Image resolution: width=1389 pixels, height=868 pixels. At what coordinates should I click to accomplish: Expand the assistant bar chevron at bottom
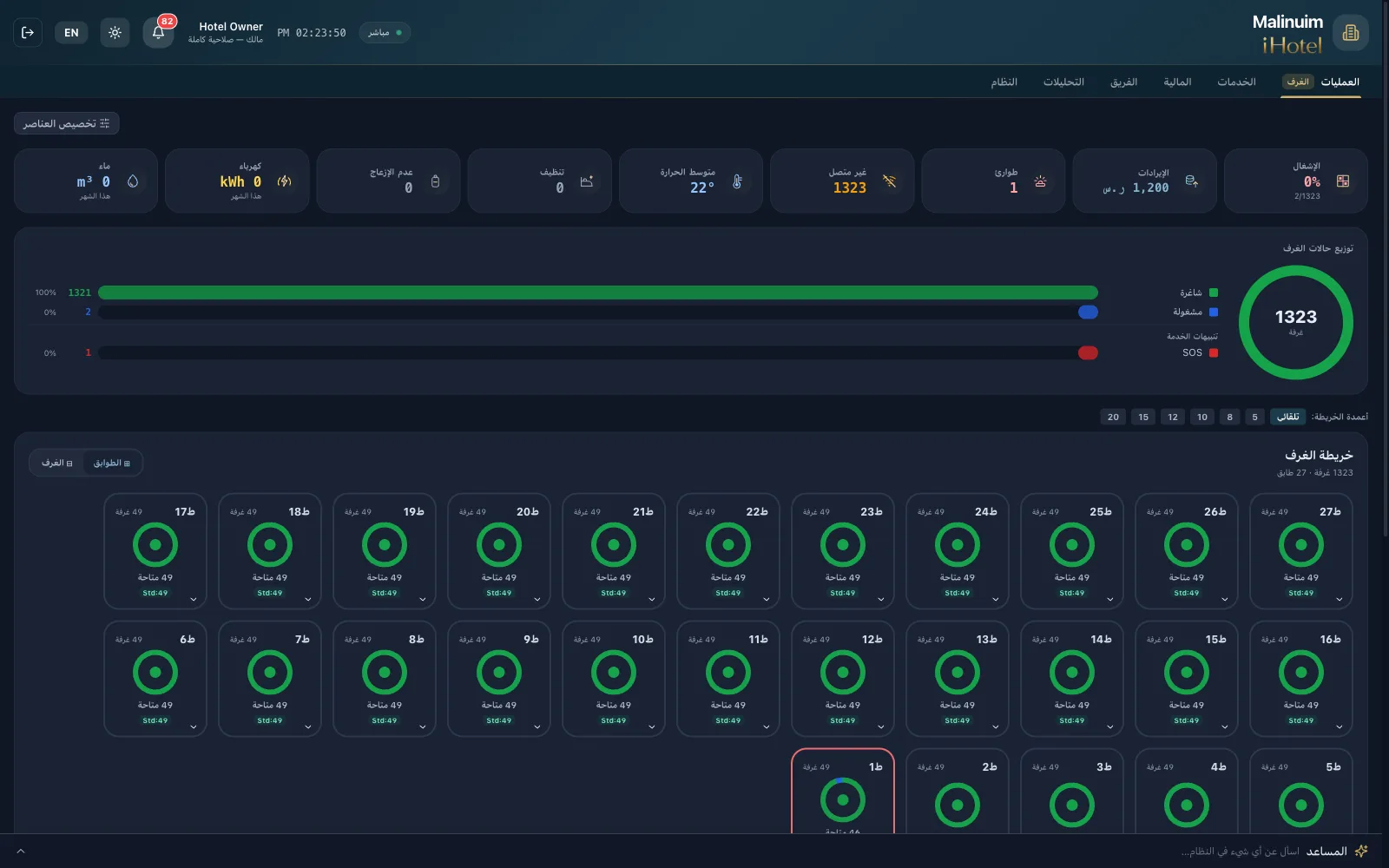pos(21,852)
